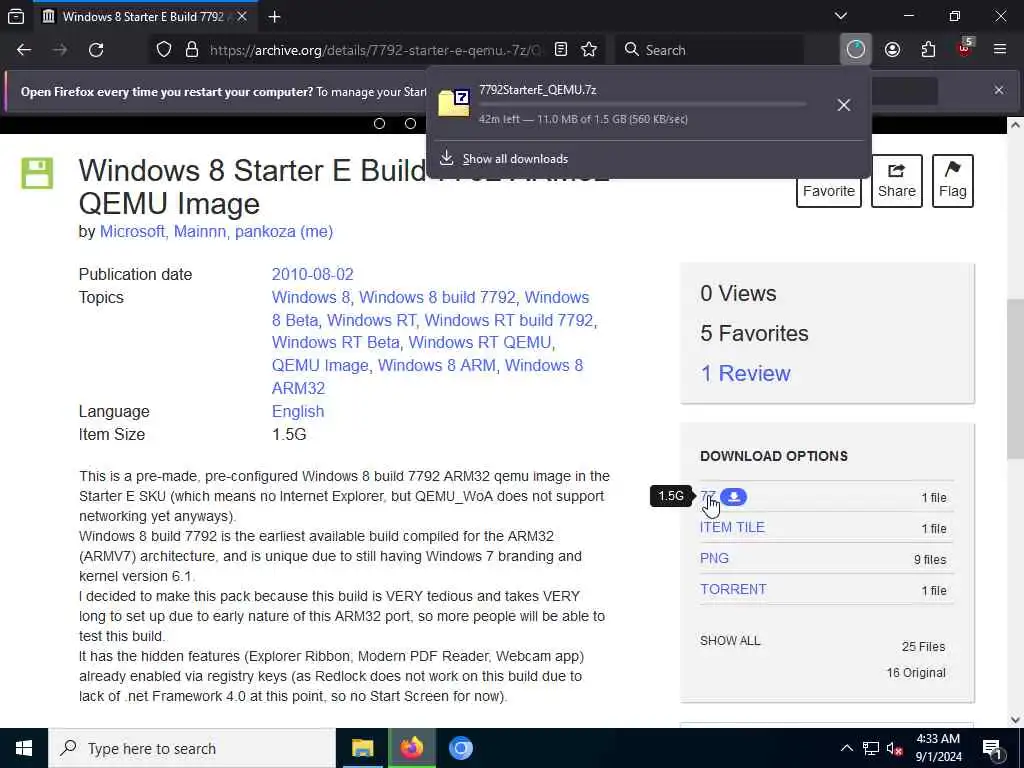Open the Windows 8 build 7792 topic link
Image resolution: width=1024 pixels, height=768 pixels.
click(438, 297)
